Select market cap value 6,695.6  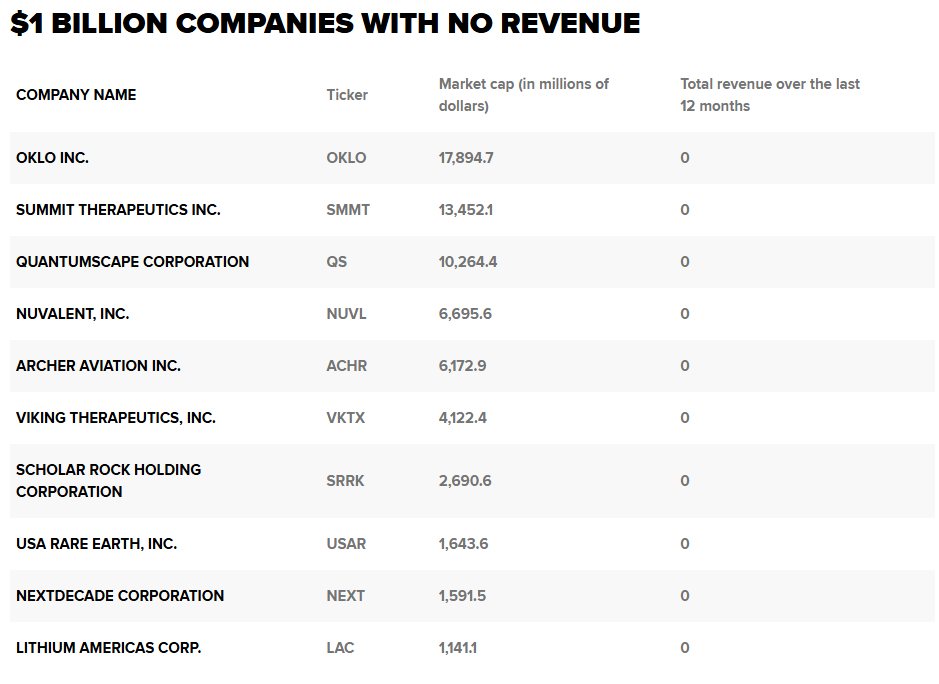click(465, 314)
